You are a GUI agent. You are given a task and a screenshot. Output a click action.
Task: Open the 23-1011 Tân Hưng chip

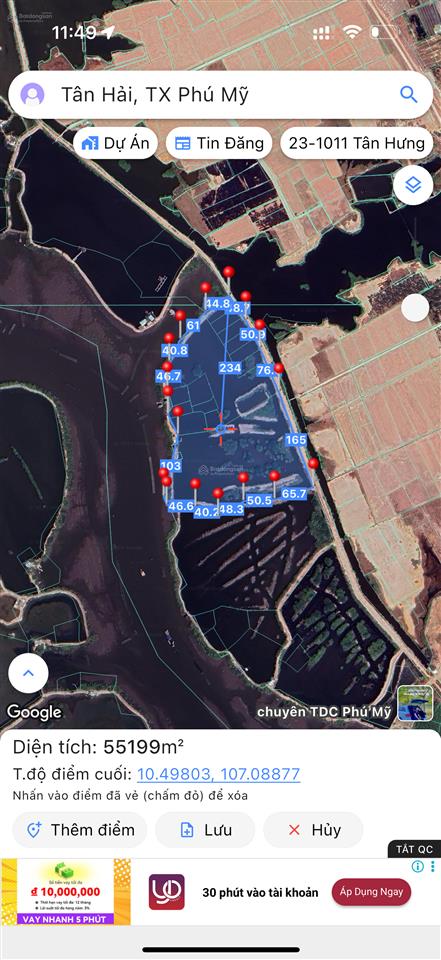[x=356, y=144]
